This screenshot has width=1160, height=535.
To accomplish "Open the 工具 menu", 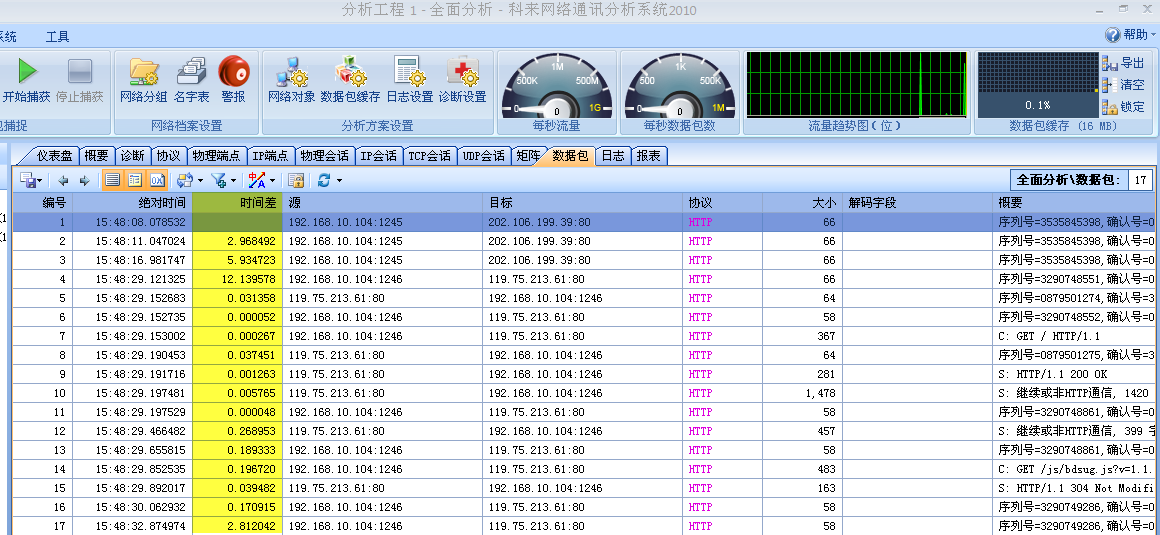I will pos(58,37).
